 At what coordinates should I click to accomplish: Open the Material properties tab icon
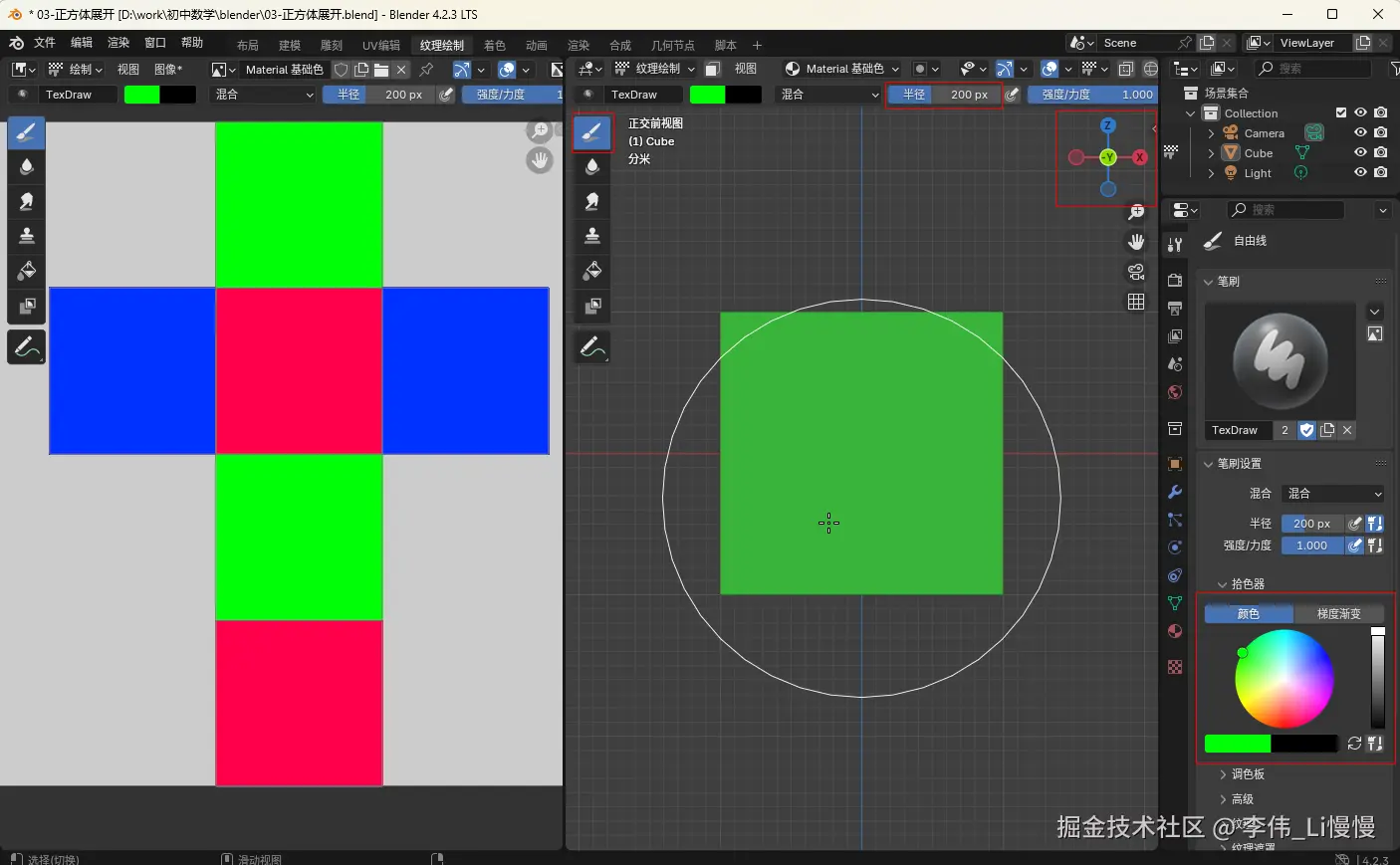[x=1175, y=631]
